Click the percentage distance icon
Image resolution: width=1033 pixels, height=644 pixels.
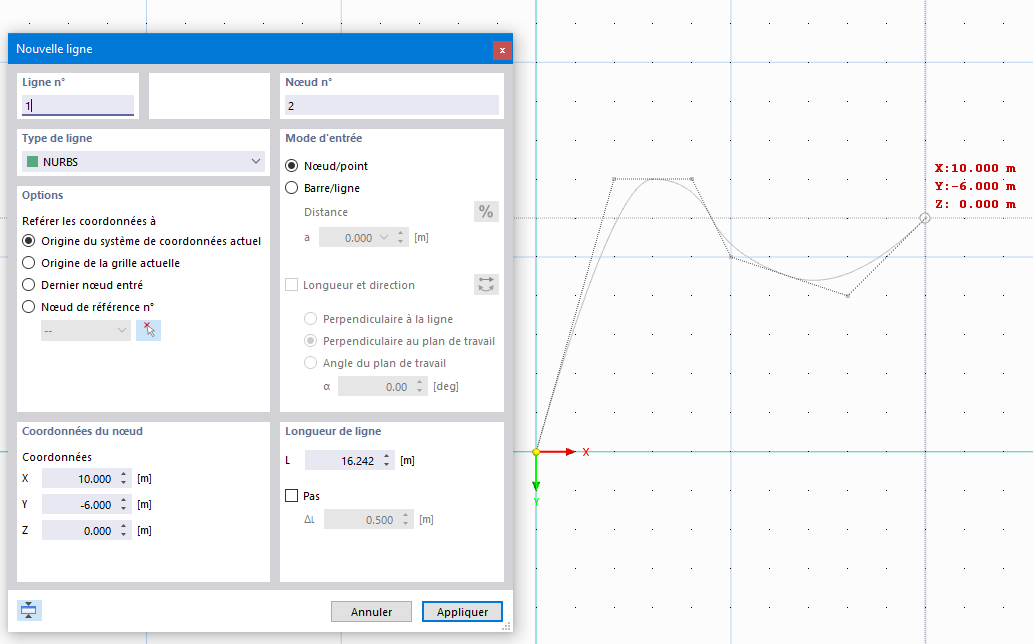point(486,211)
